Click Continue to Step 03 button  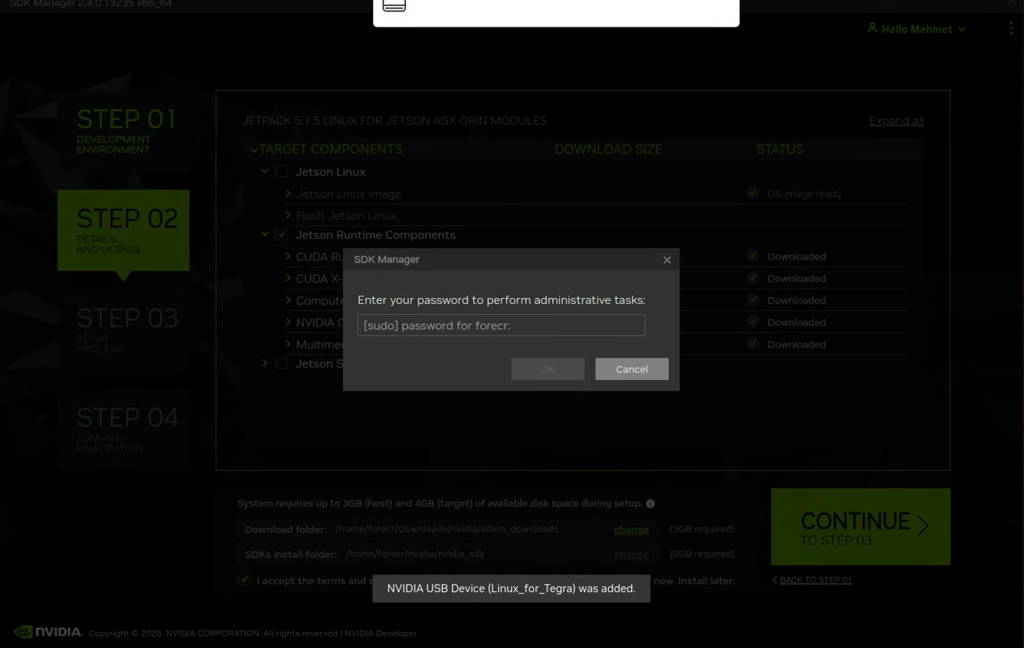coord(860,526)
